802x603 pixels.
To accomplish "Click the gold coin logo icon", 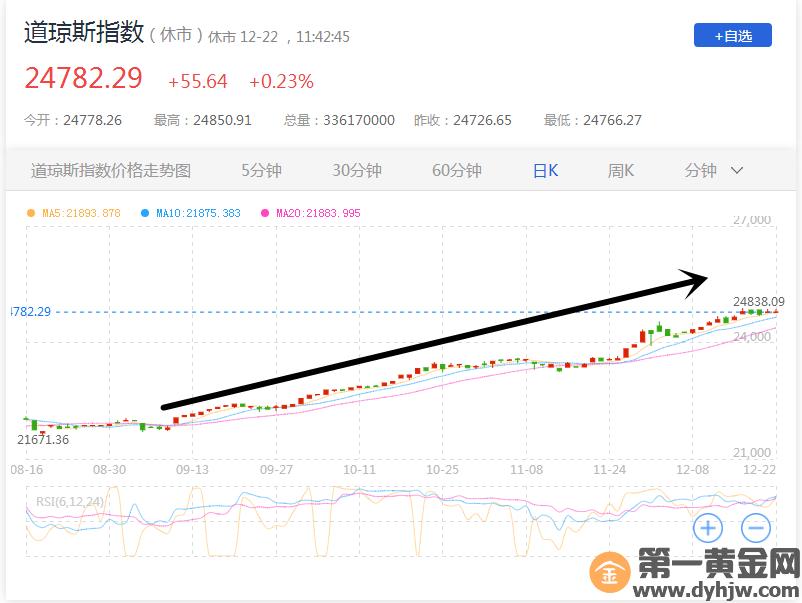I will (608, 574).
